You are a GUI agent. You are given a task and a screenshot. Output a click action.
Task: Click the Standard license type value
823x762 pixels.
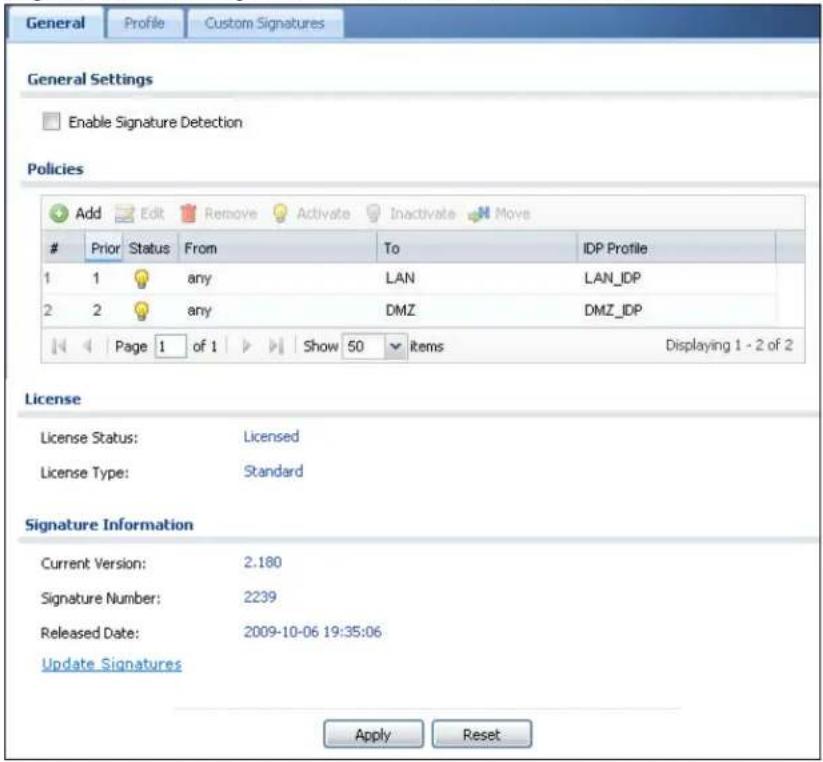coord(273,471)
